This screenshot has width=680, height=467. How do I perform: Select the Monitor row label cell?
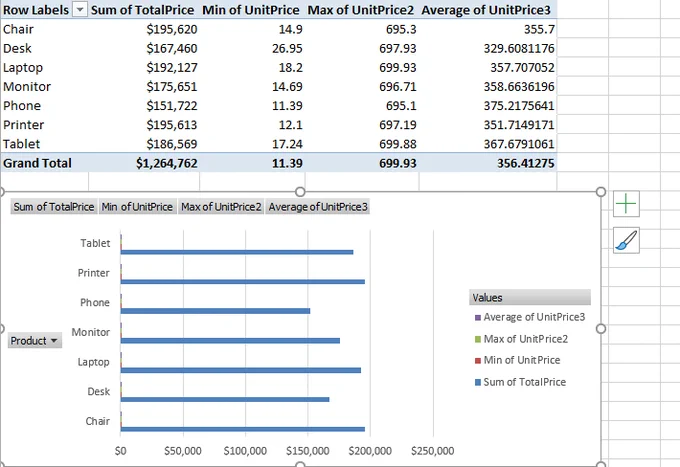tap(44, 86)
